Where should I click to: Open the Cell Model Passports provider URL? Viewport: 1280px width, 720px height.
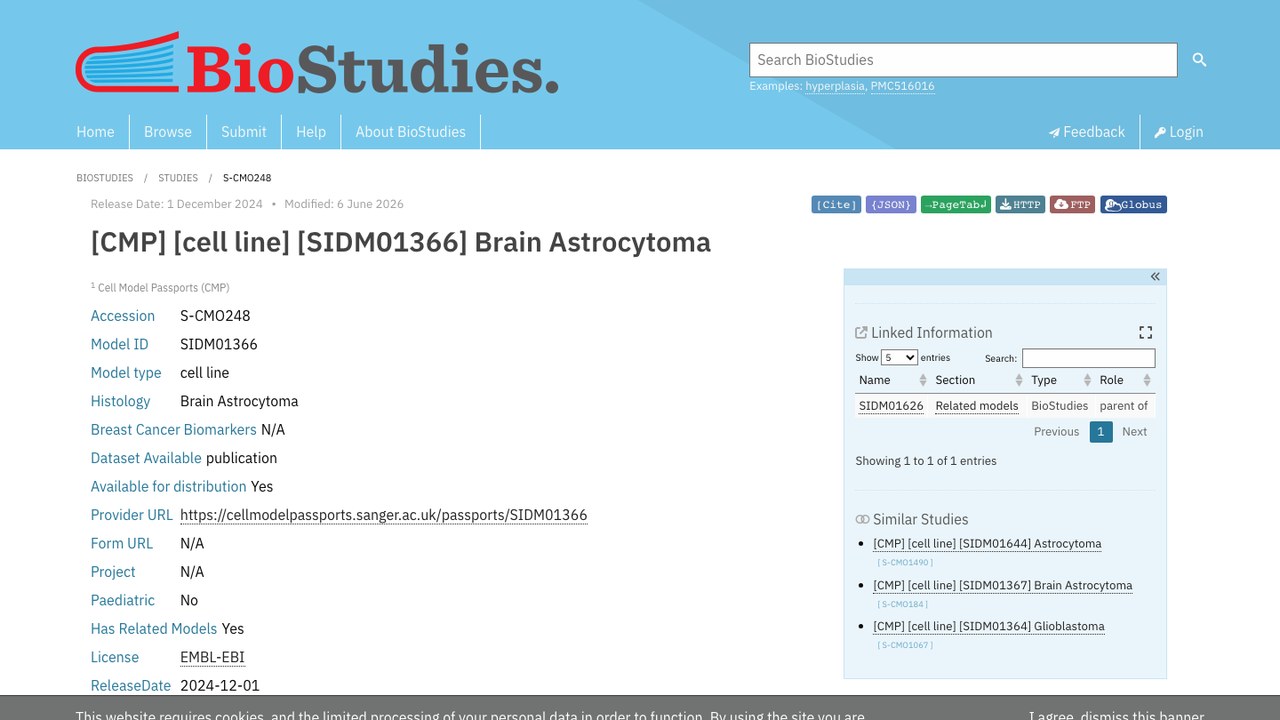pyautogui.click(x=384, y=515)
